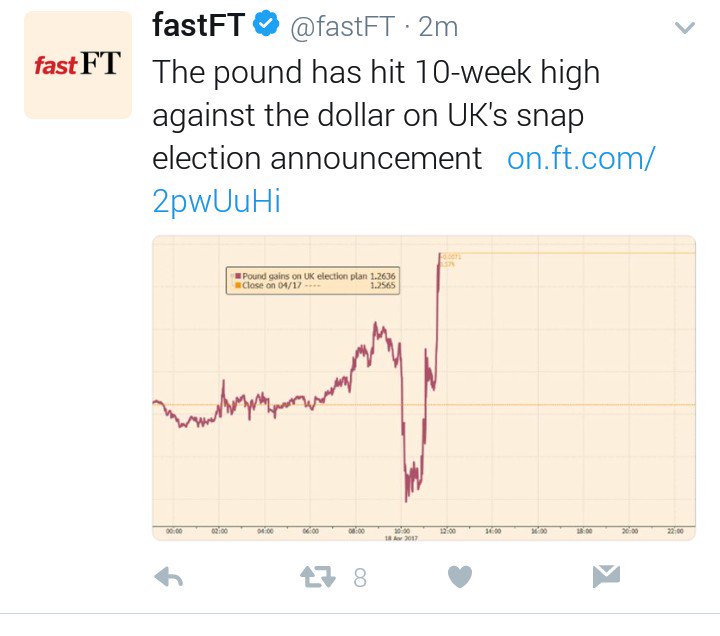
Task: Click the 12:00 chart axis label
Action: tap(448, 531)
